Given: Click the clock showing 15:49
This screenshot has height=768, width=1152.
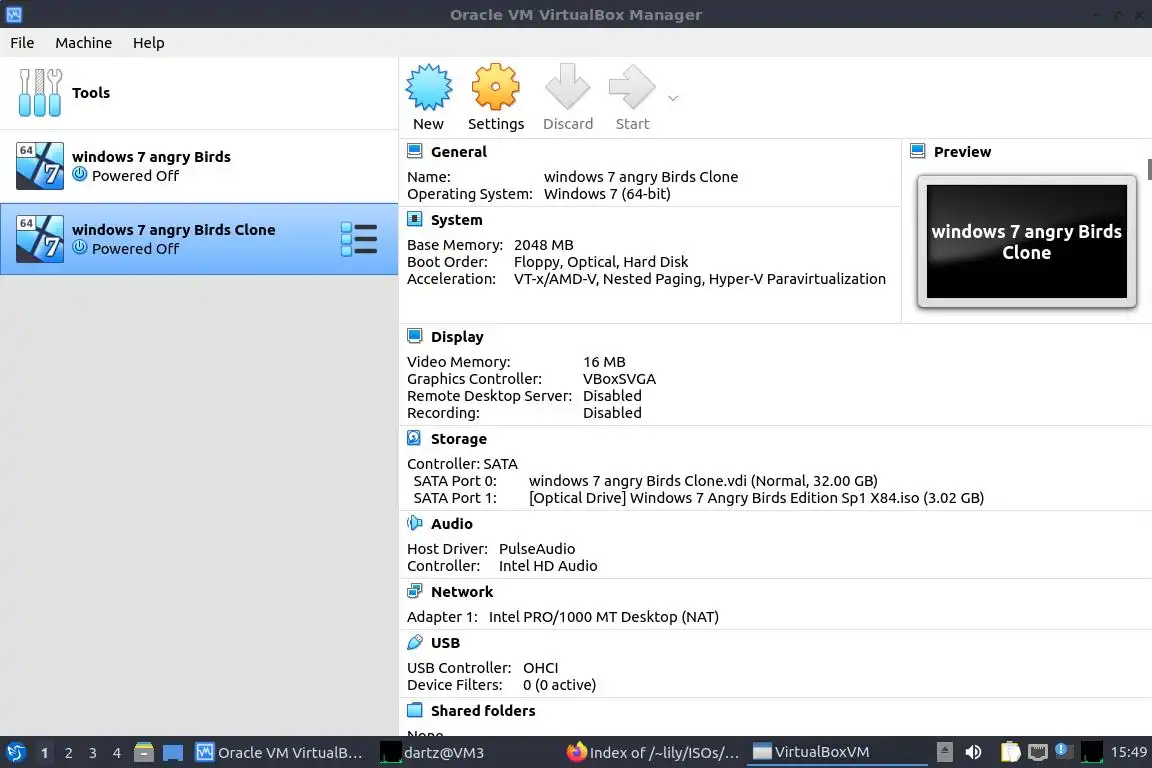Looking at the screenshot, I should click(x=1128, y=752).
